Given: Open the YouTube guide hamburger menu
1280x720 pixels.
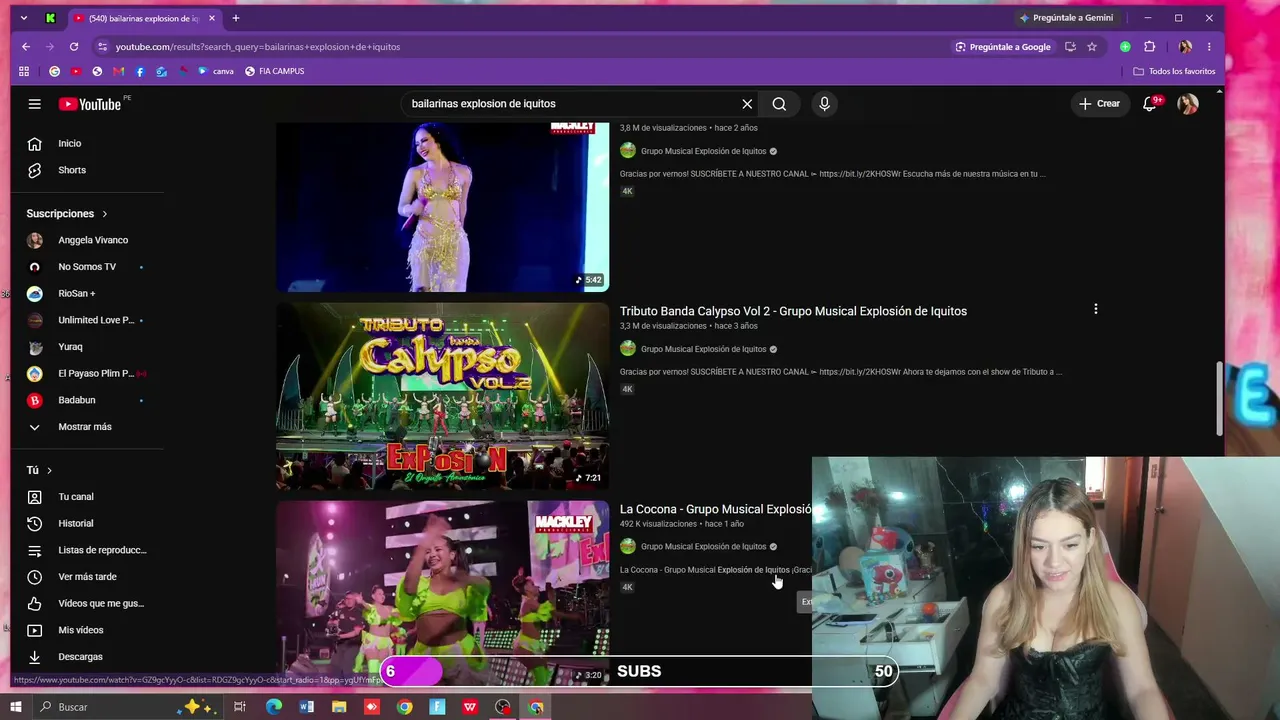Looking at the screenshot, I should (35, 104).
